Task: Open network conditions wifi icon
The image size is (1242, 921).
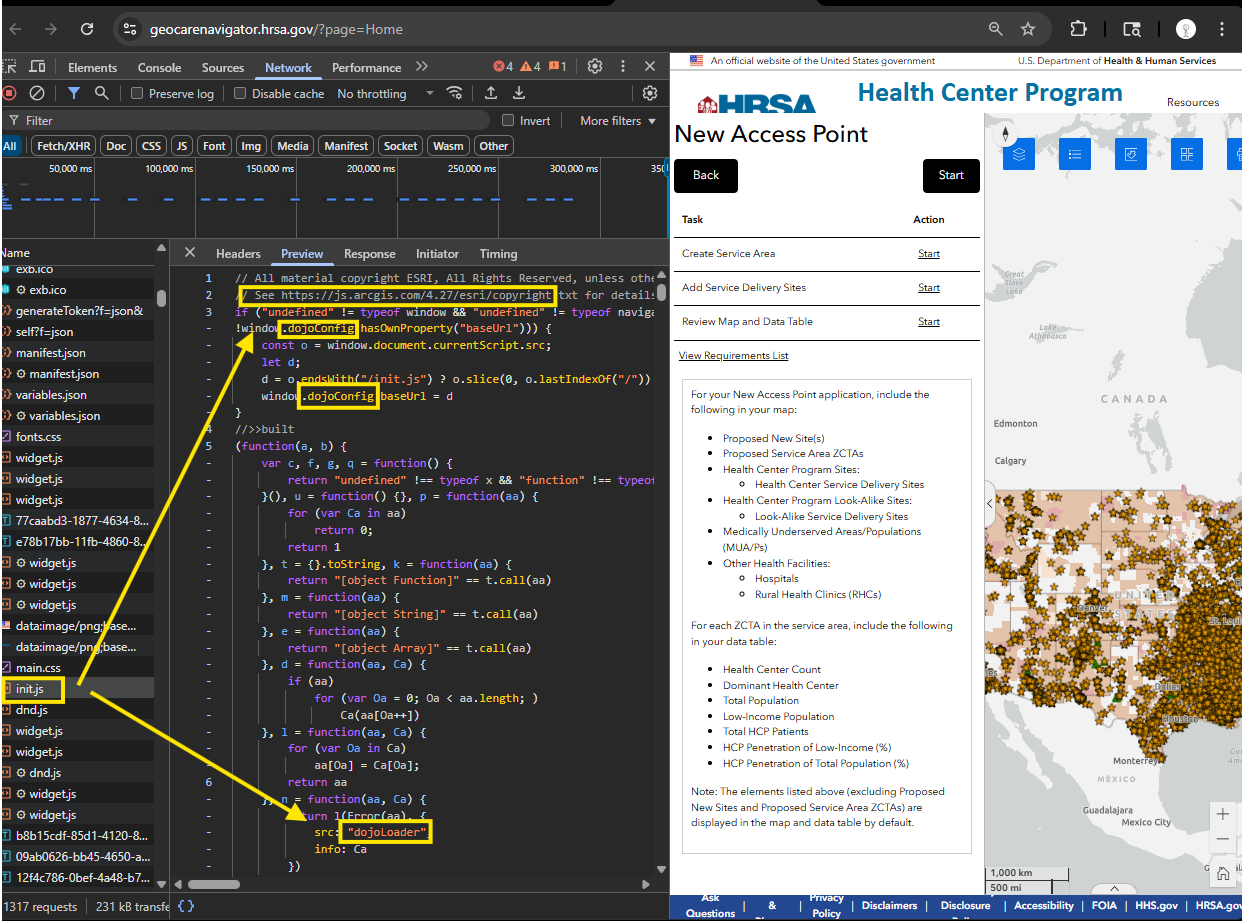Action: point(455,93)
